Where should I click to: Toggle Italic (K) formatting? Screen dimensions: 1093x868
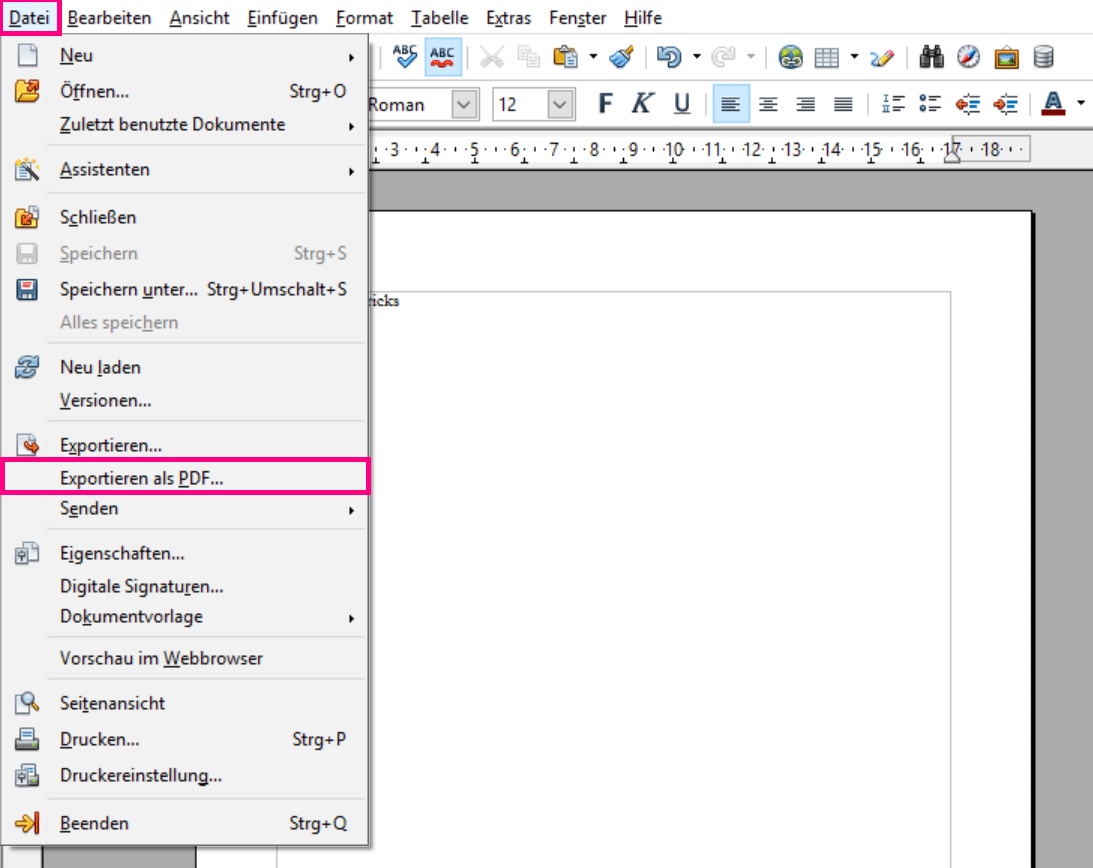(642, 104)
